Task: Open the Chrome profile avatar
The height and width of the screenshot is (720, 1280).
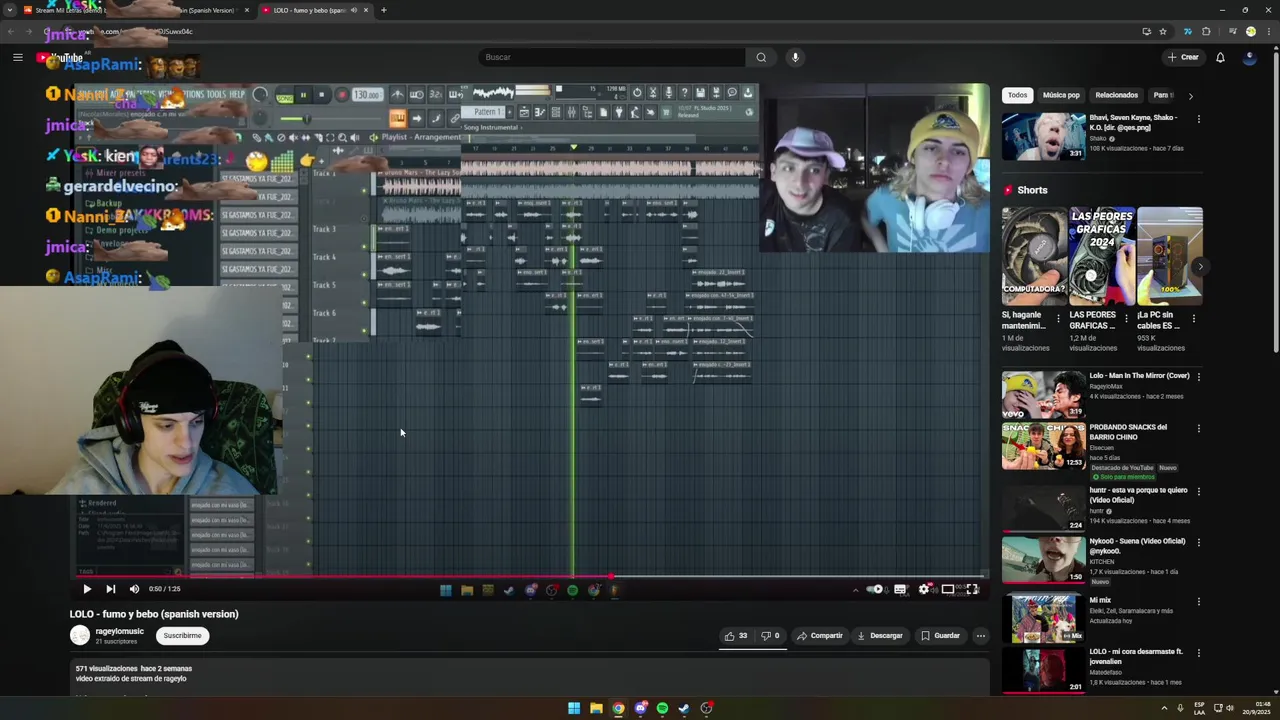Action: (x=1250, y=31)
